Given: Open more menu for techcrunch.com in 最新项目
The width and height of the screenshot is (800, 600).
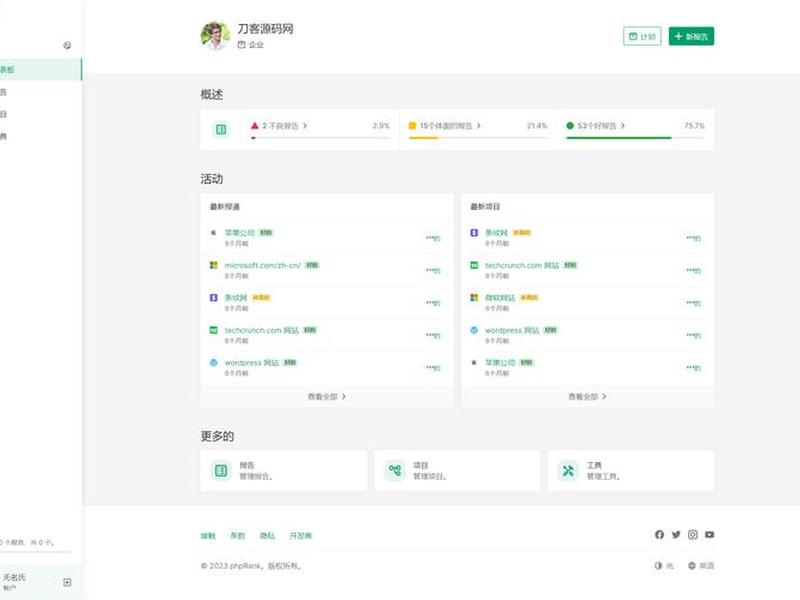Looking at the screenshot, I should click(693, 270).
